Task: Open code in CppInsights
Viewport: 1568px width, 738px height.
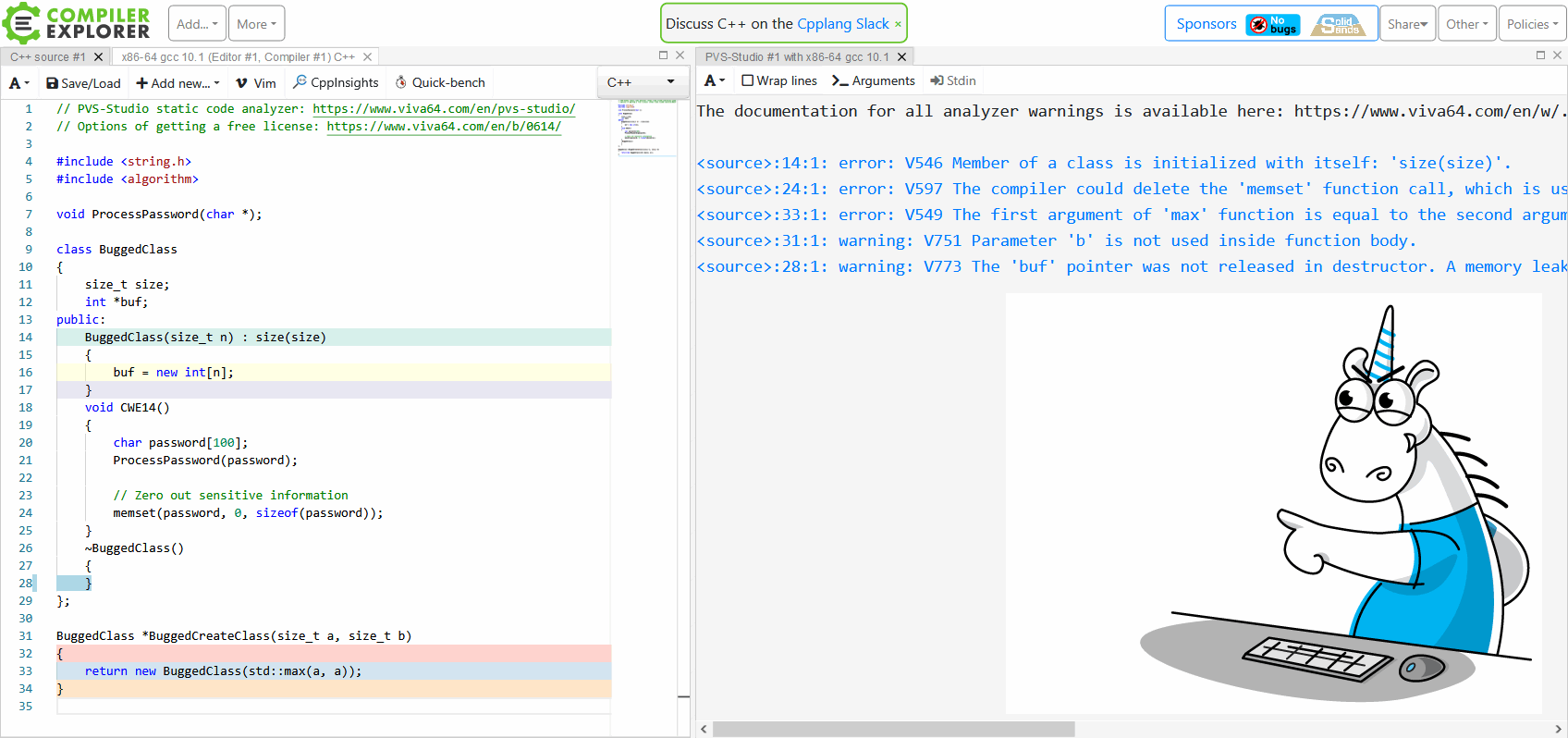Action: pyautogui.click(x=336, y=83)
